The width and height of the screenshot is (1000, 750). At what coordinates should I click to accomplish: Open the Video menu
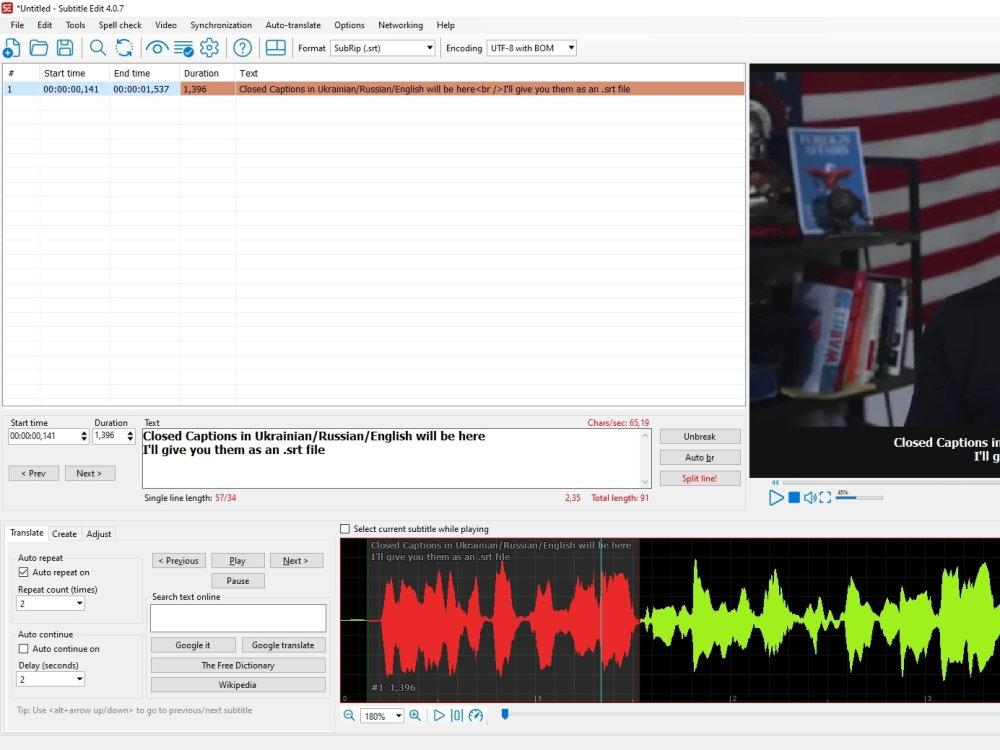point(166,25)
